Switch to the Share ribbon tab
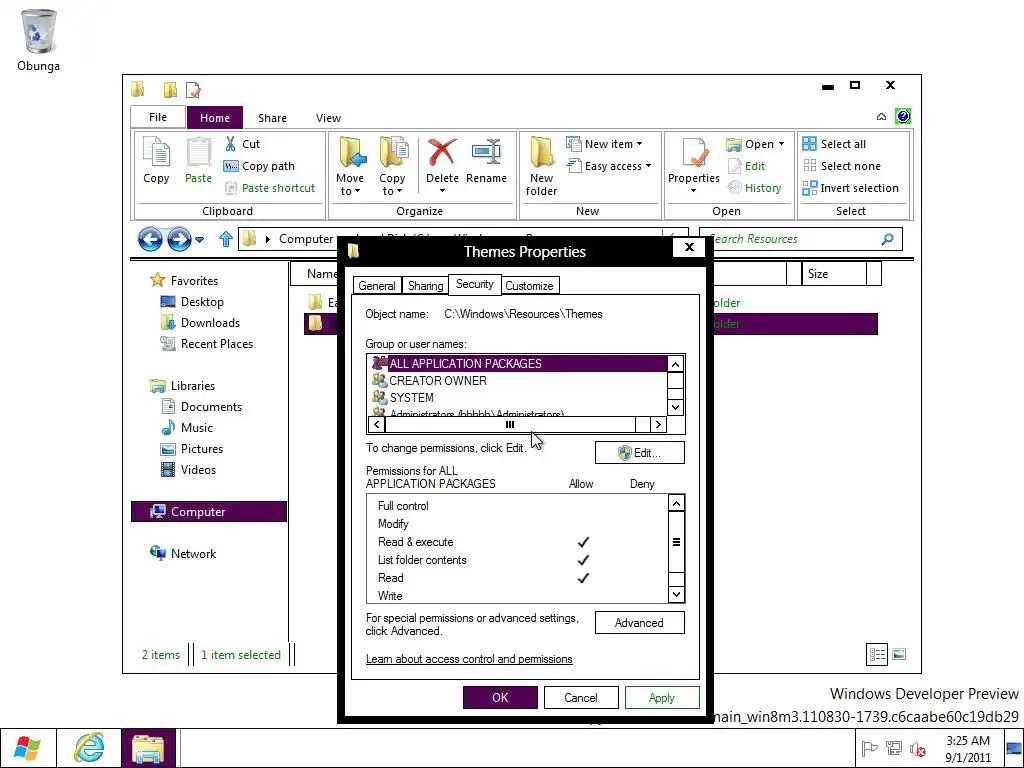Screen dimensions: 1024x768 [272, 118]
